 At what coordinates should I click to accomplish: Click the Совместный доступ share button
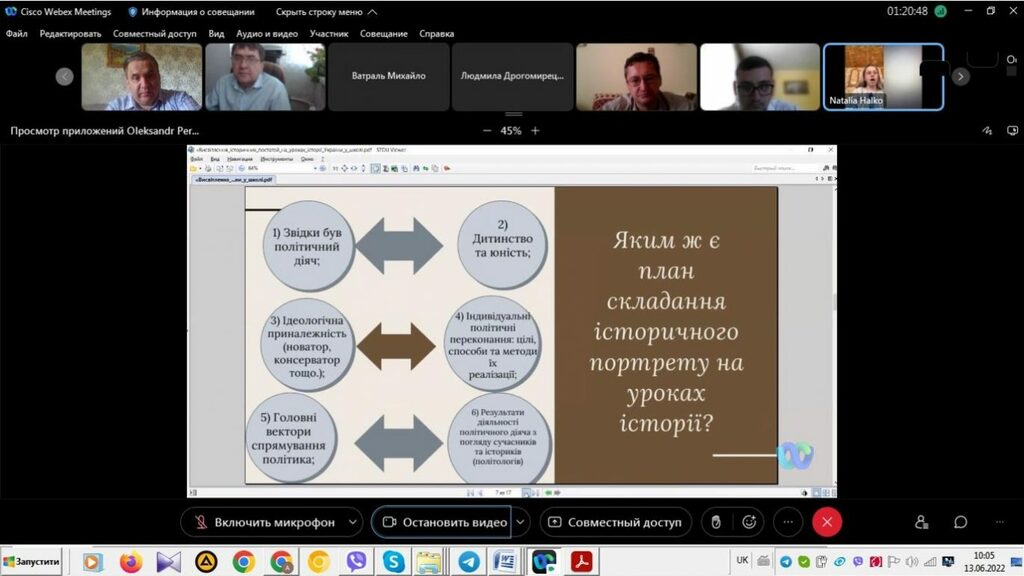pyautogui.click(x=615, y=522)
